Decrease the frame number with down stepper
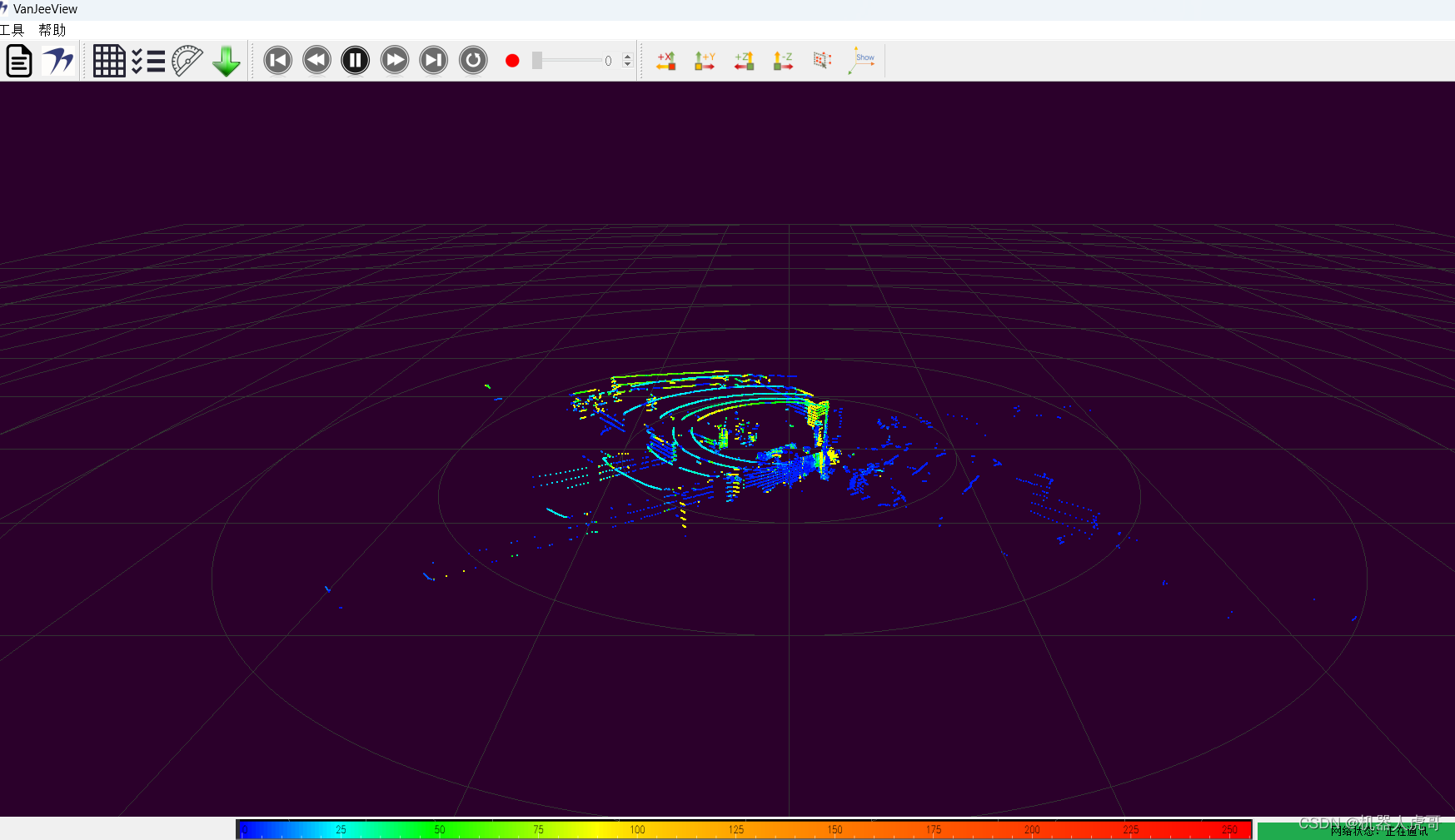Viewport: 1455px width, 840px height. click(x=628, y=65)
